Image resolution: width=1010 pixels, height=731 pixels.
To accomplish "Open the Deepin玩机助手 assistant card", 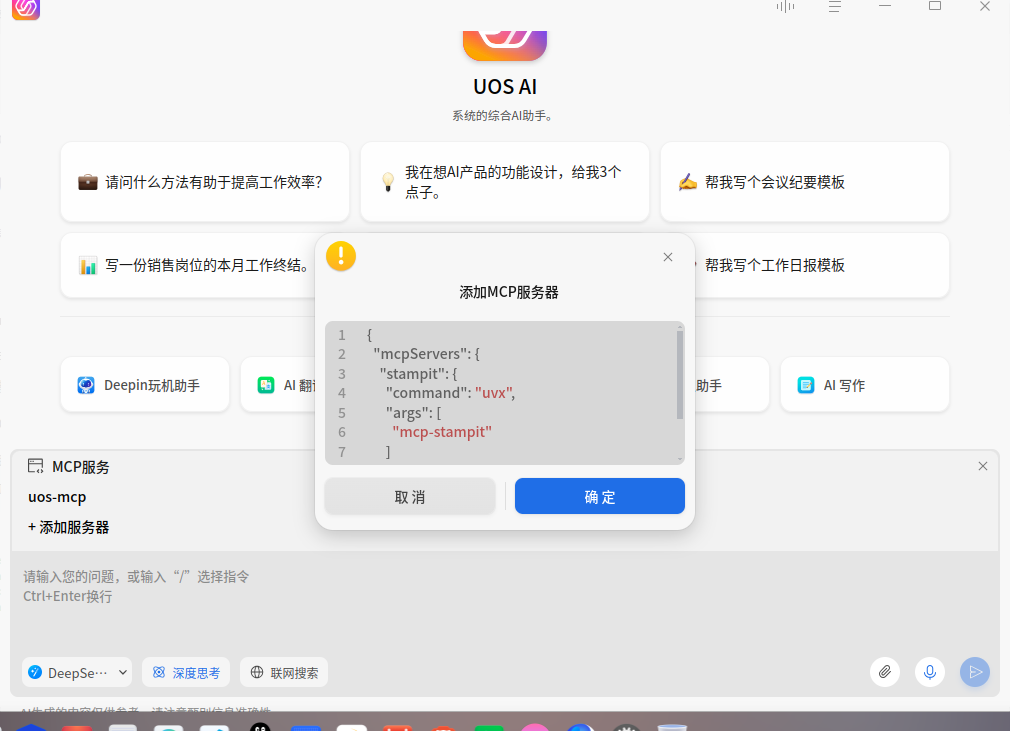I will click(145, 385).
